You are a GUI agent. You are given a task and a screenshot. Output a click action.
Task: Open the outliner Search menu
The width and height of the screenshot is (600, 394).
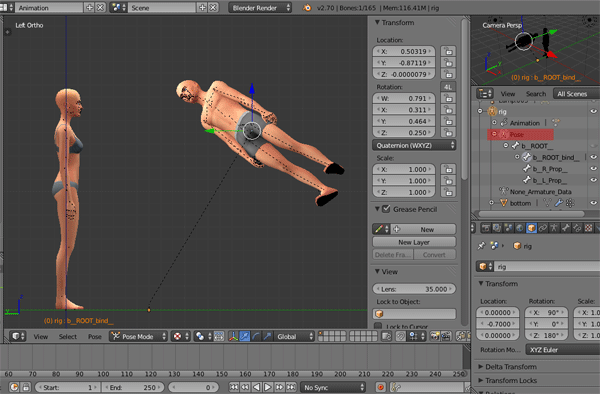pyautogui.click(x=536, y=94)
